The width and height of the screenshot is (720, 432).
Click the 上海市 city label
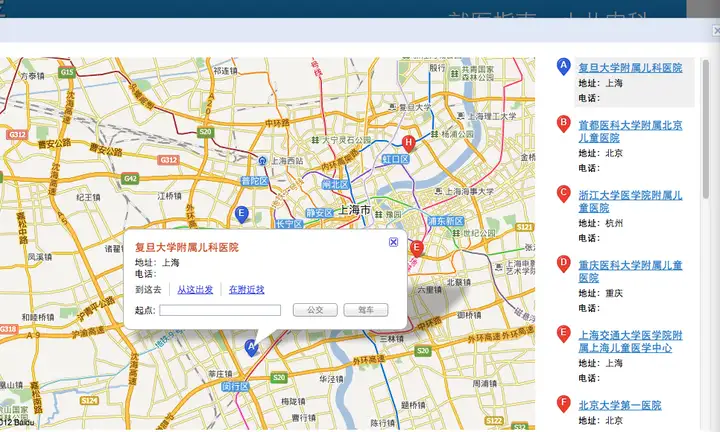pos(354,210)
